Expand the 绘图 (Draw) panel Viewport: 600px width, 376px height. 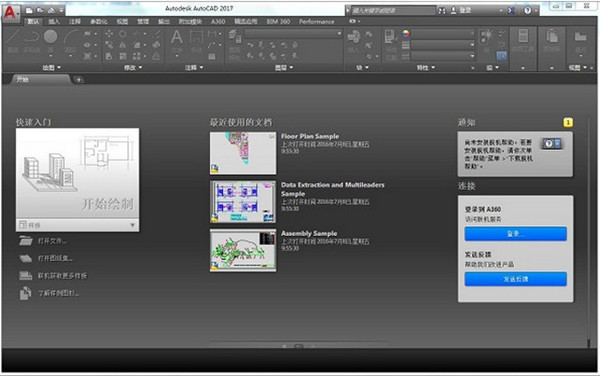(x=51, y=68)
